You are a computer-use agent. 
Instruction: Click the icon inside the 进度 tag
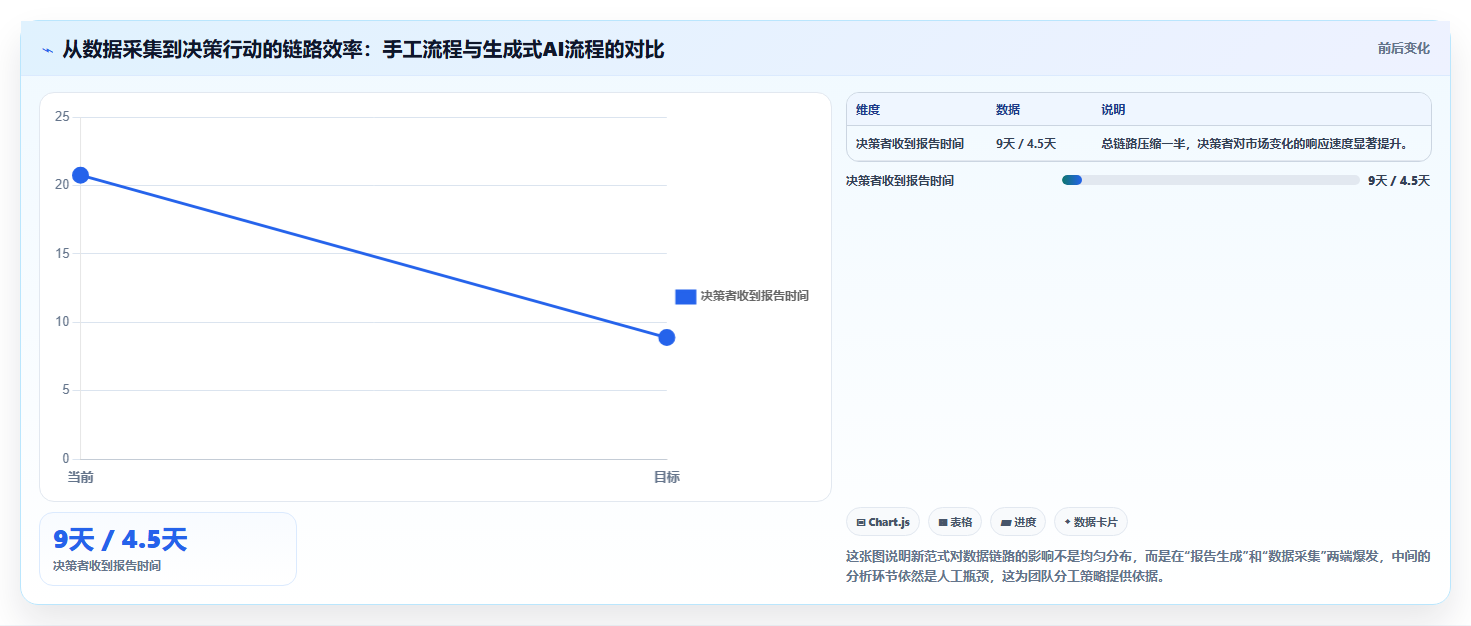[1005, 523]
